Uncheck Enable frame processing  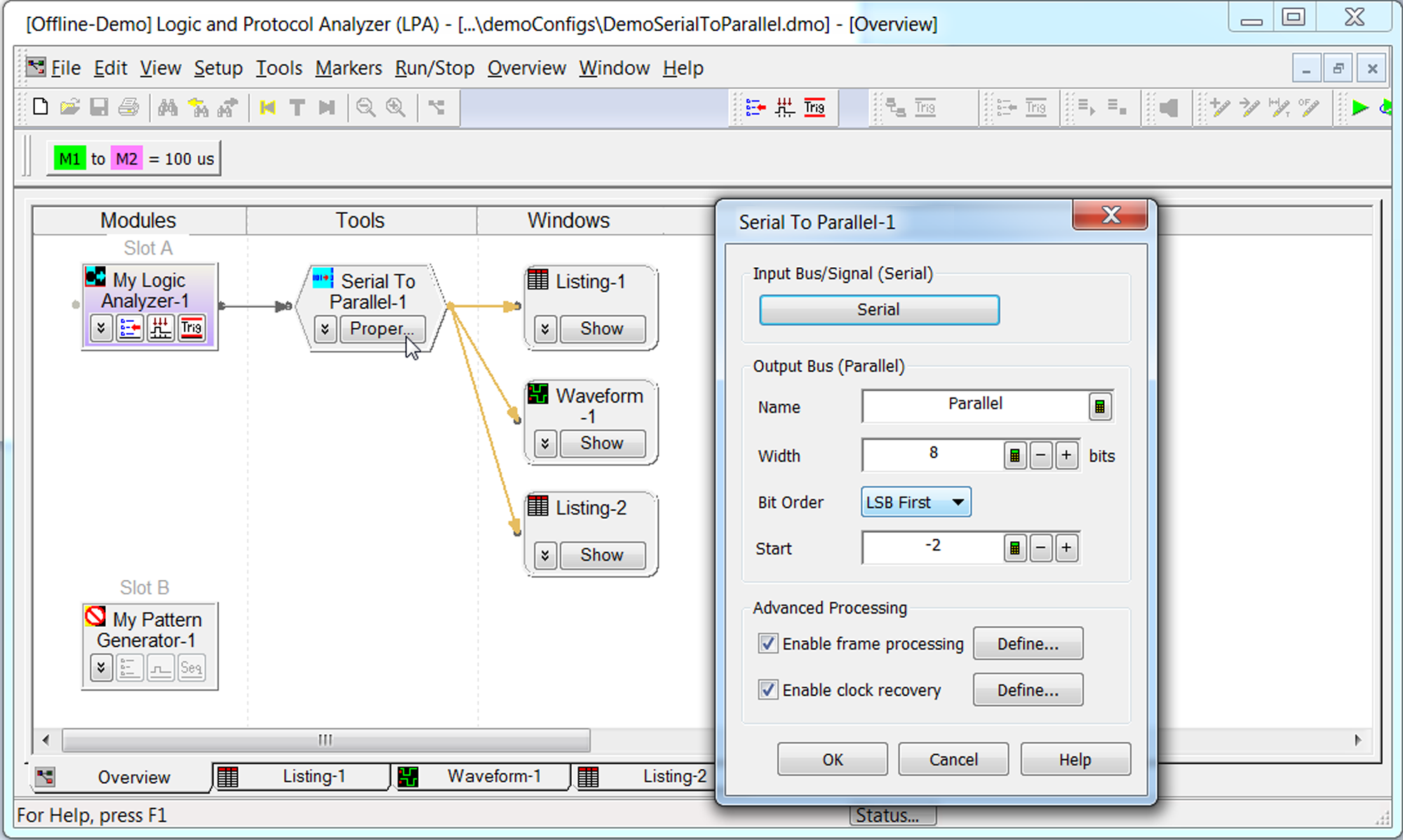pyautogui.click(x=767, y=643)
